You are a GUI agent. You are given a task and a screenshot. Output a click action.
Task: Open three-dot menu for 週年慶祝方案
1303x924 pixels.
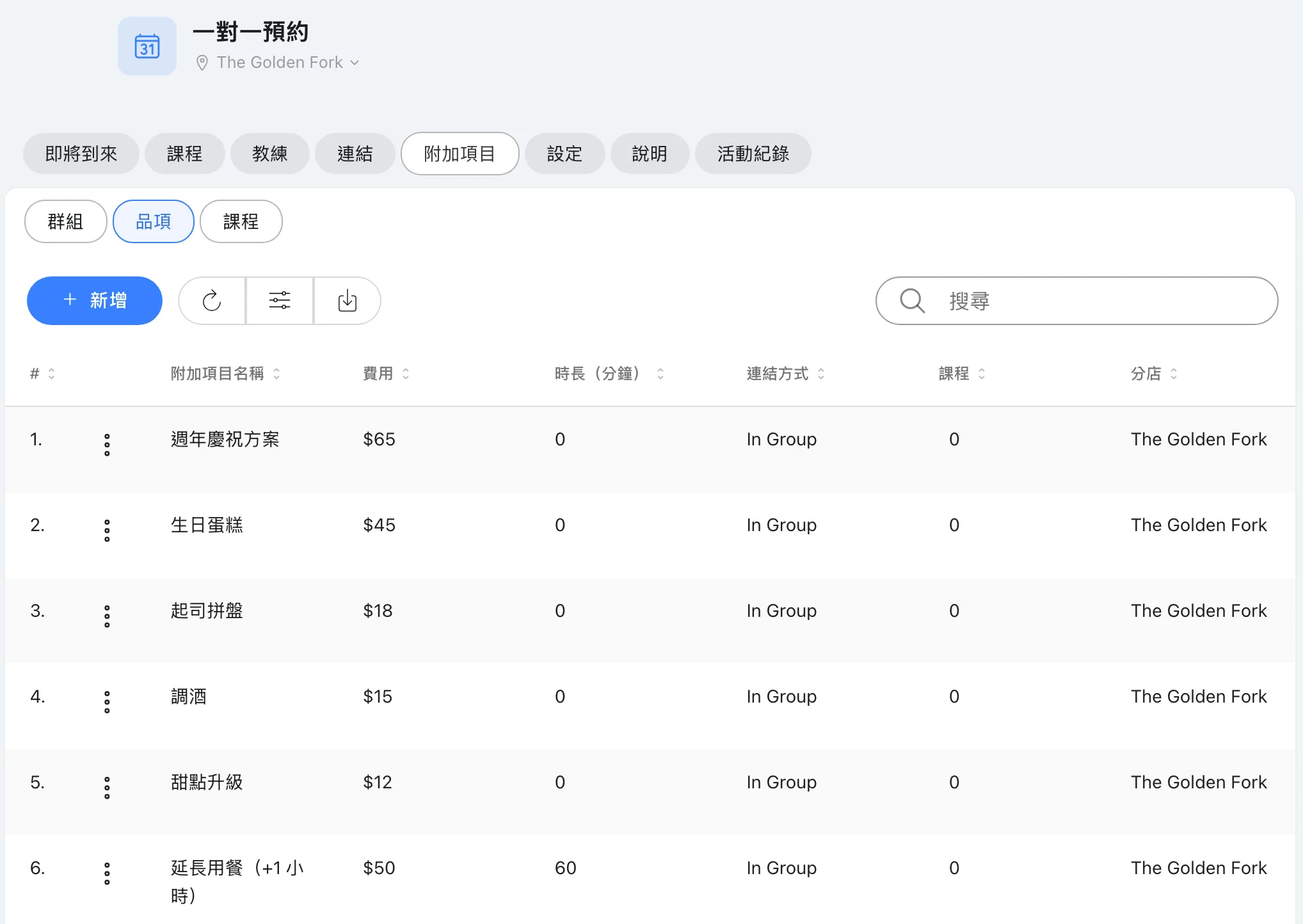(x=107, y=445)
